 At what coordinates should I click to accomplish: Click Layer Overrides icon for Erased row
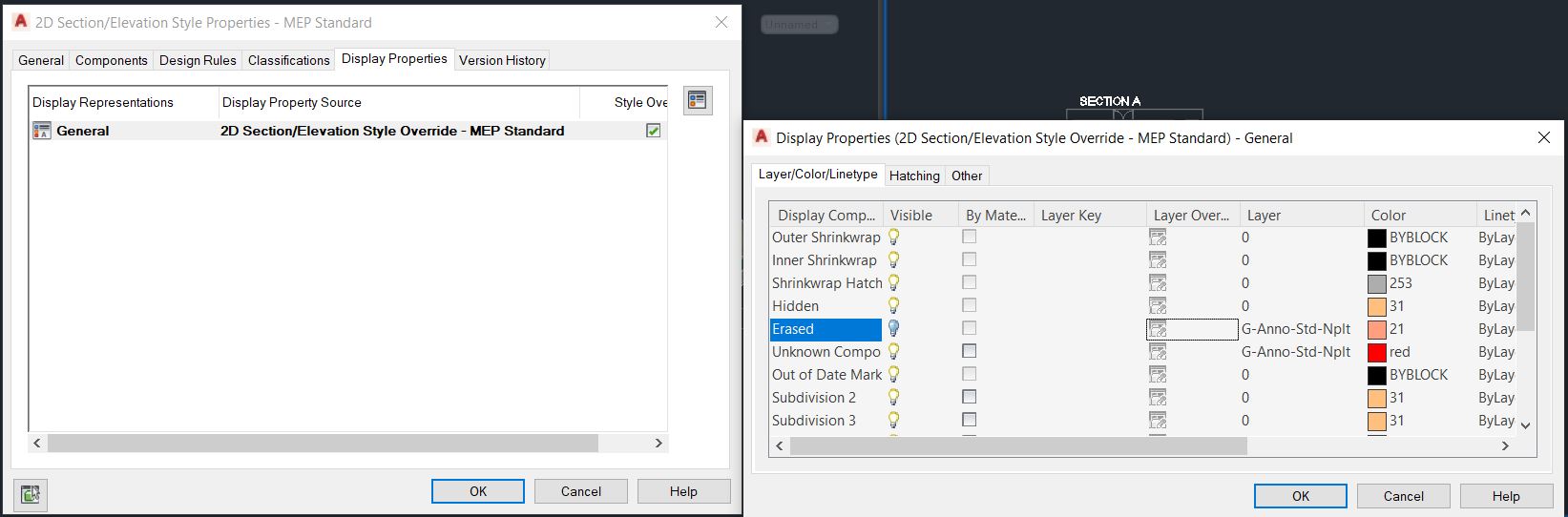[1158, 329]
